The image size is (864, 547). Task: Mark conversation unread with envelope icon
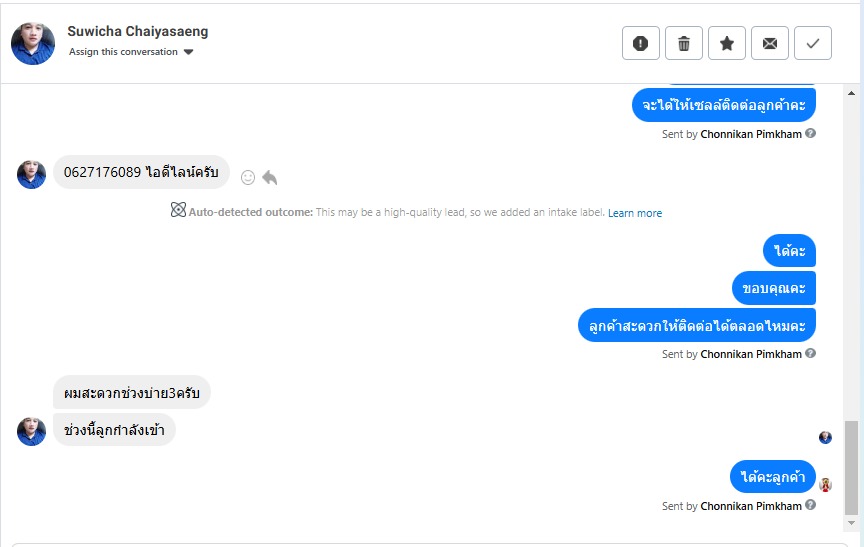click(x=770, y=43)
